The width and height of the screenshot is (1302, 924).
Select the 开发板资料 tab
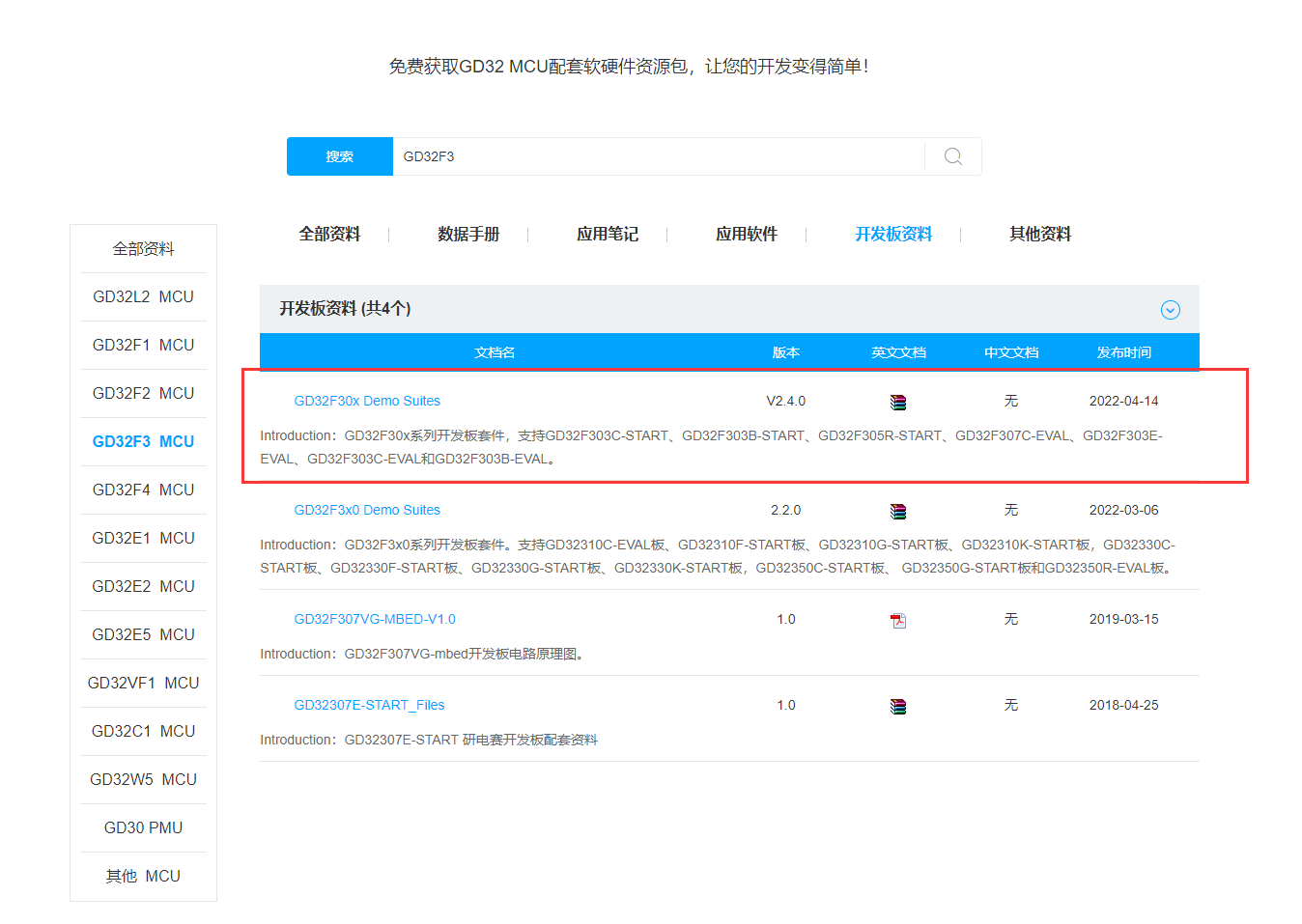893,234
